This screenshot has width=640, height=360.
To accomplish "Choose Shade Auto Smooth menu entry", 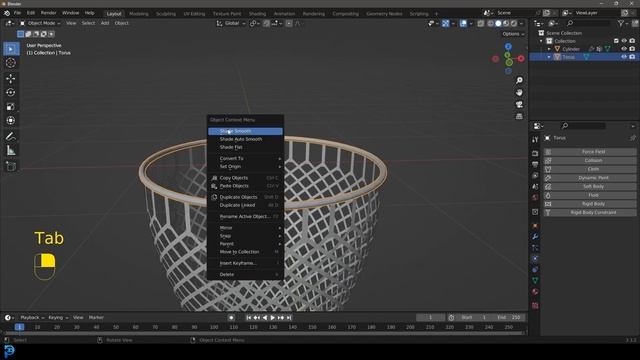I will [245, 139].
